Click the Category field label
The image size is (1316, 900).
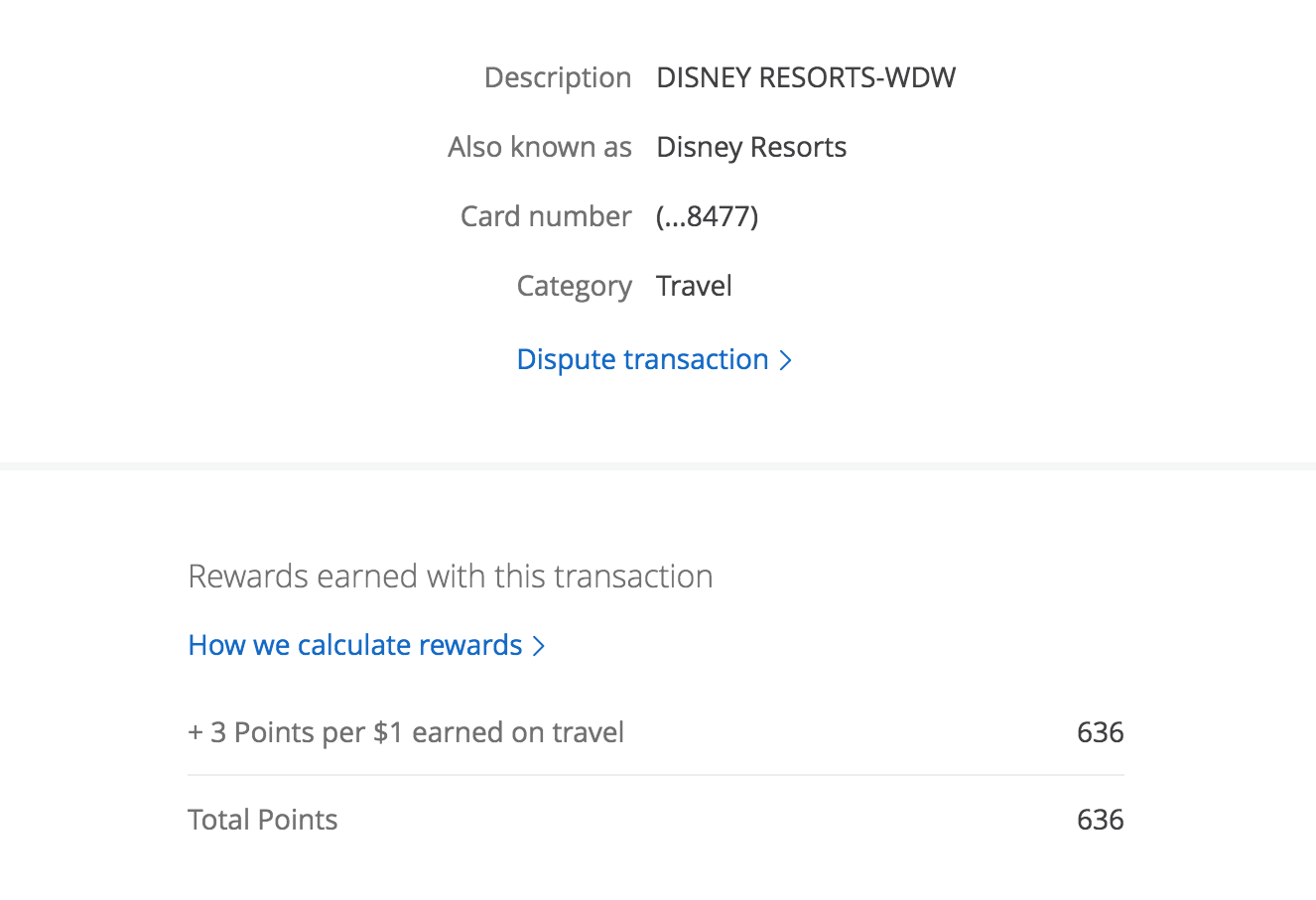pos(574,286)
